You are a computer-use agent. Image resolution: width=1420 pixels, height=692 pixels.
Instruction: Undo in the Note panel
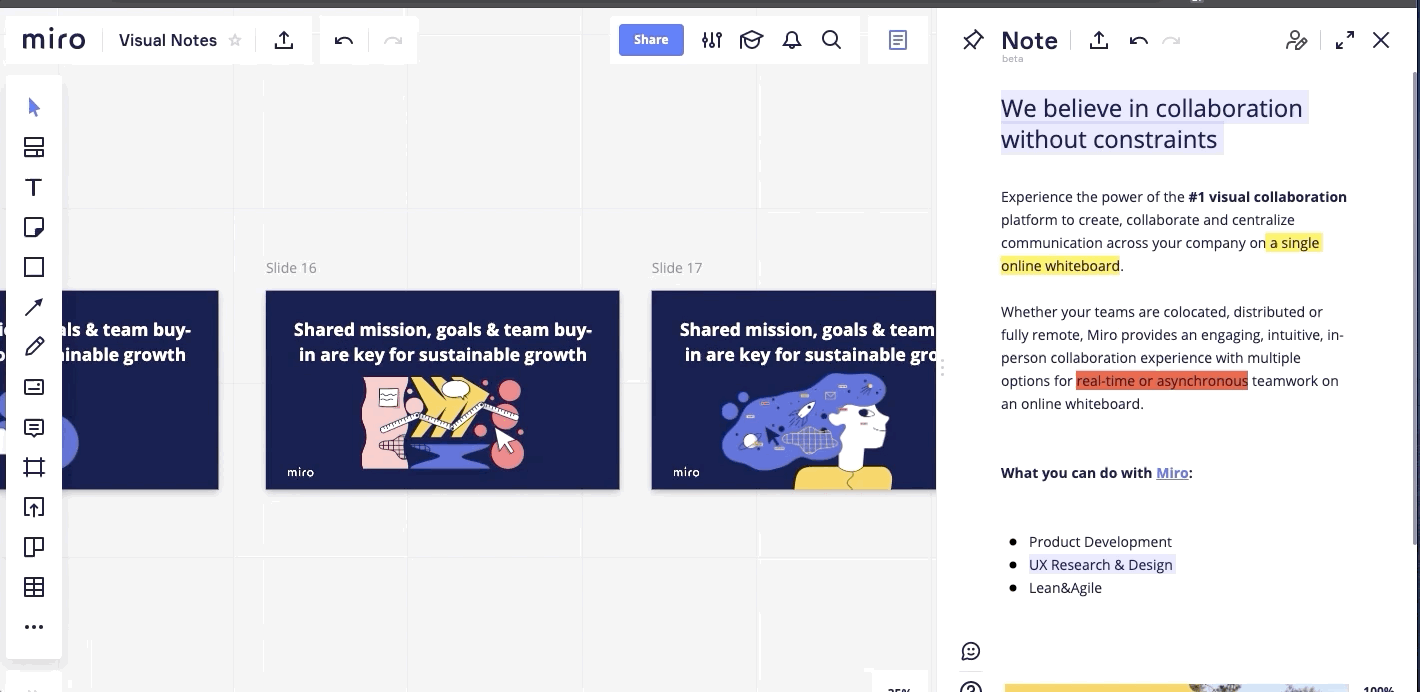click(x=1138, y=40)
